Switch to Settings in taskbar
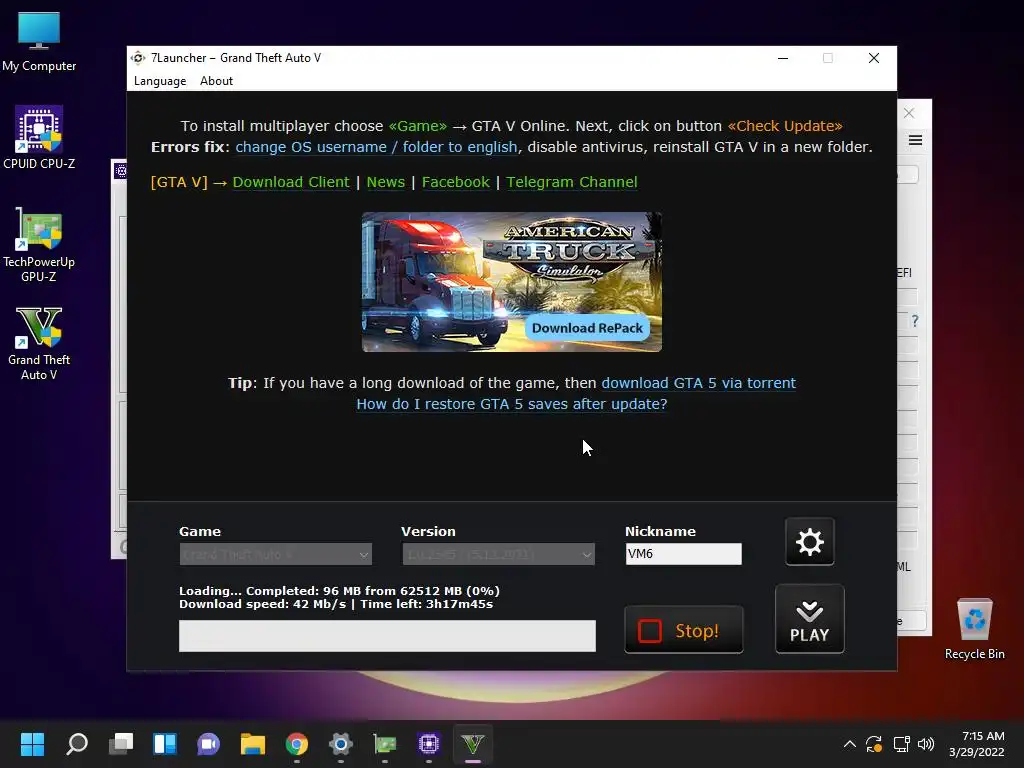 coord(340,744)
